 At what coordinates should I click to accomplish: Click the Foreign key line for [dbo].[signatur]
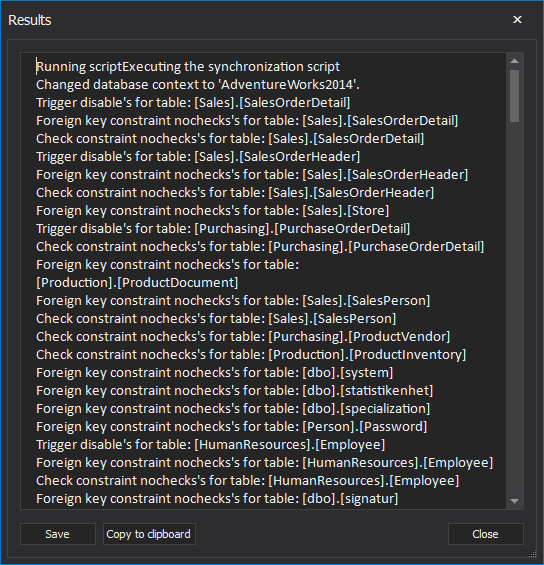217,499
